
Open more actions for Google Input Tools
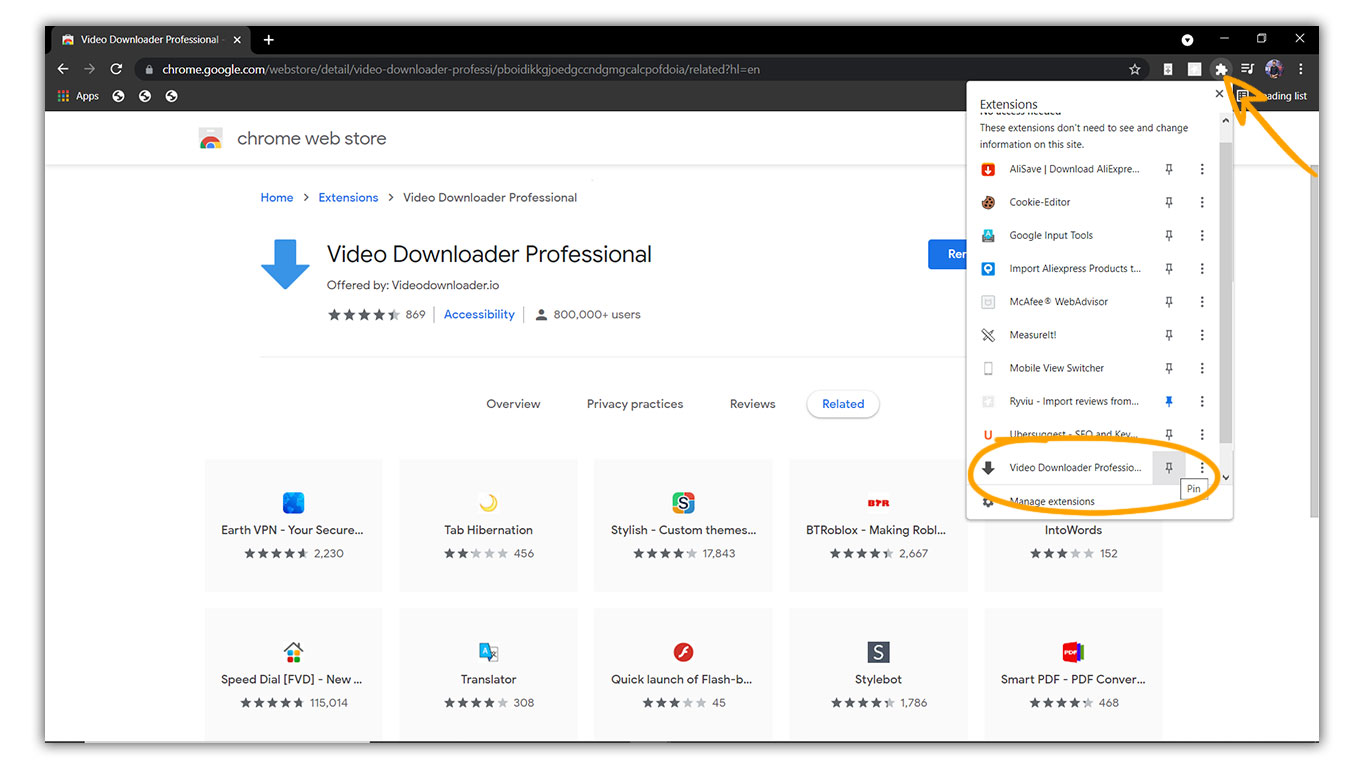coord(1202,235)
